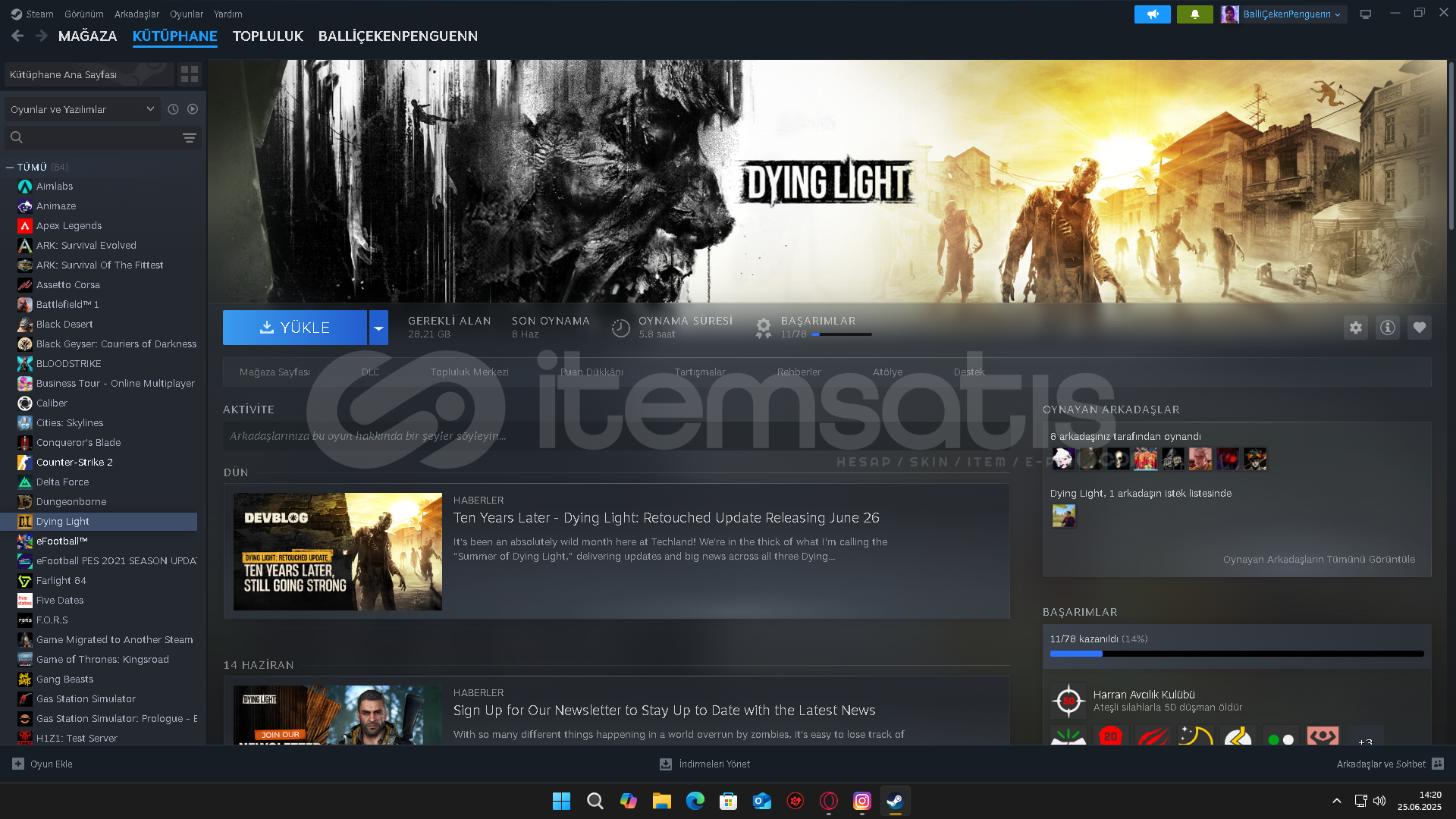The image size is (1456, 819).
Task: Open the Harran Avcılık Kulübü achievement icon
Action: click(x=1068, y=701)
